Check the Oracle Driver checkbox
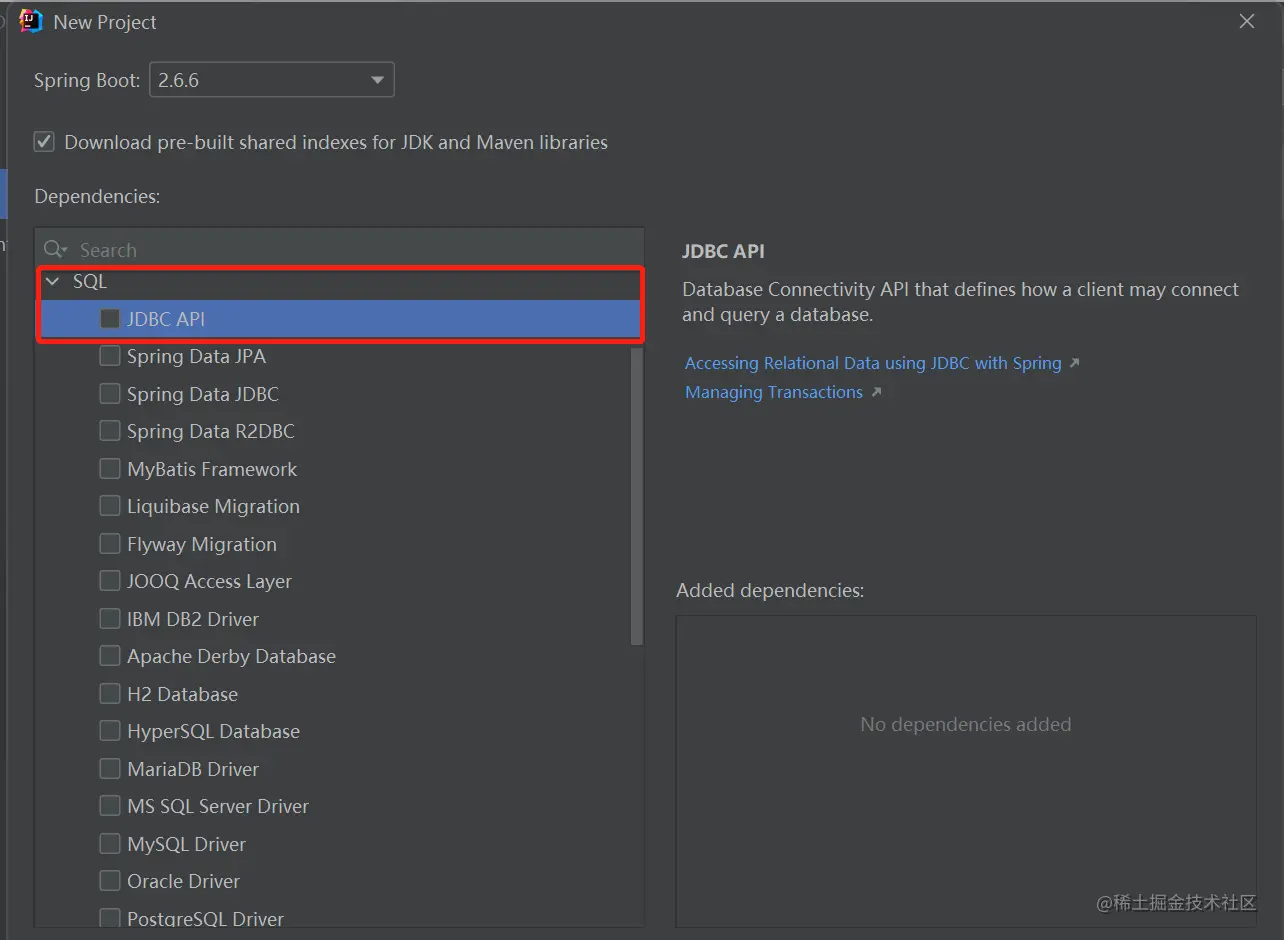 tap(110, 881)
